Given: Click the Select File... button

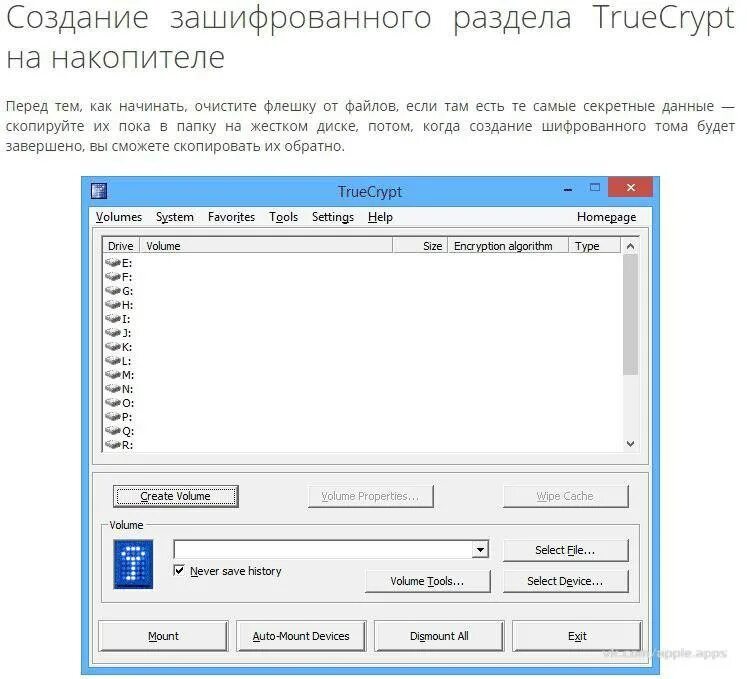Looking at the screenshot, I should click(565, 550).
